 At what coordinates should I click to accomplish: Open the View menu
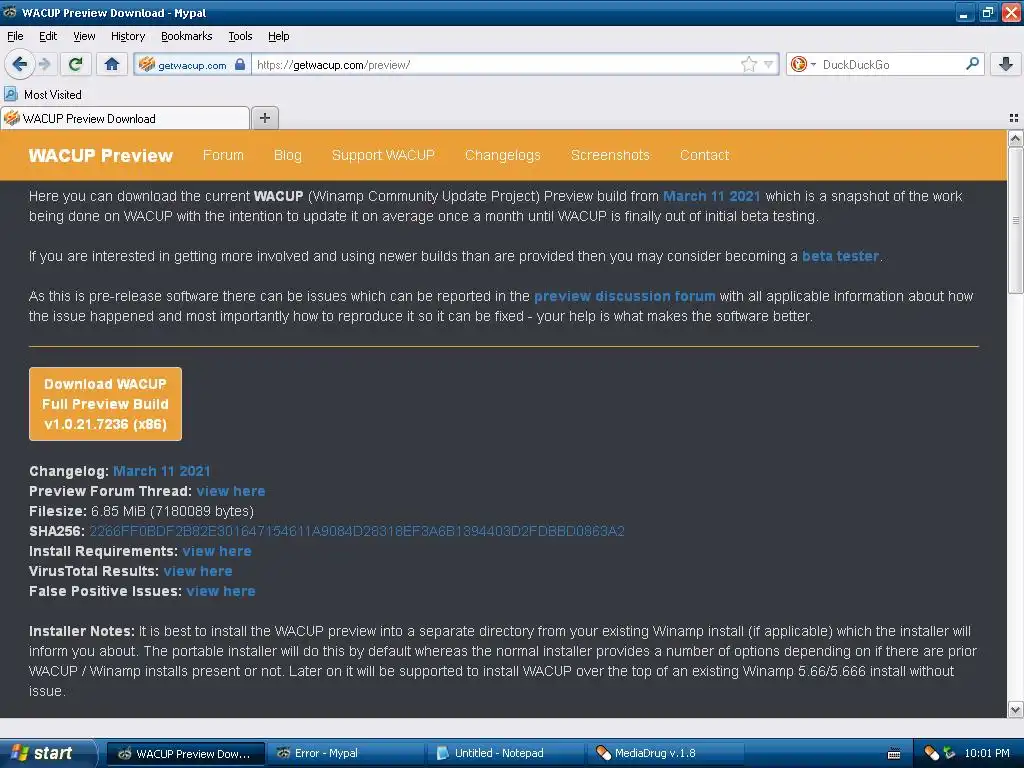(x=84, y=36)
